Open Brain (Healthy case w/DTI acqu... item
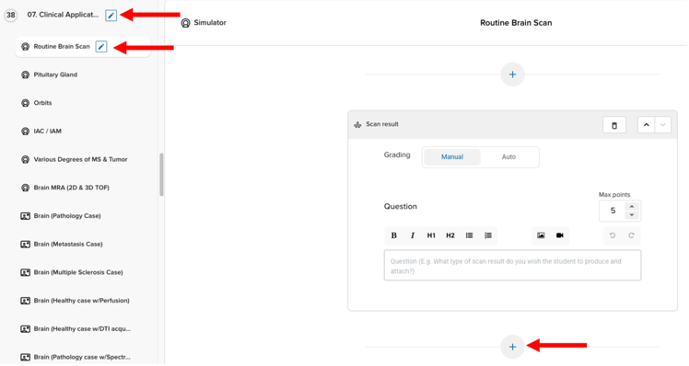689x366 pixels. (x=82, y=329)
